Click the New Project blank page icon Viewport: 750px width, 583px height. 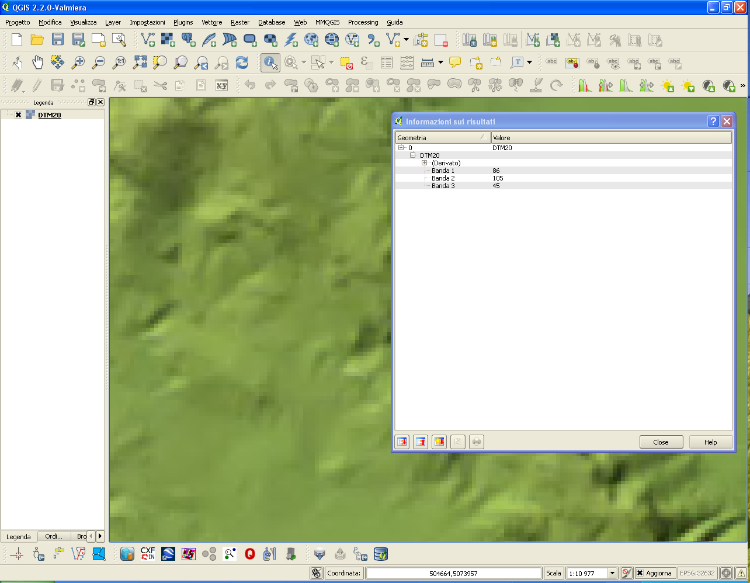(x=16, y=40)
